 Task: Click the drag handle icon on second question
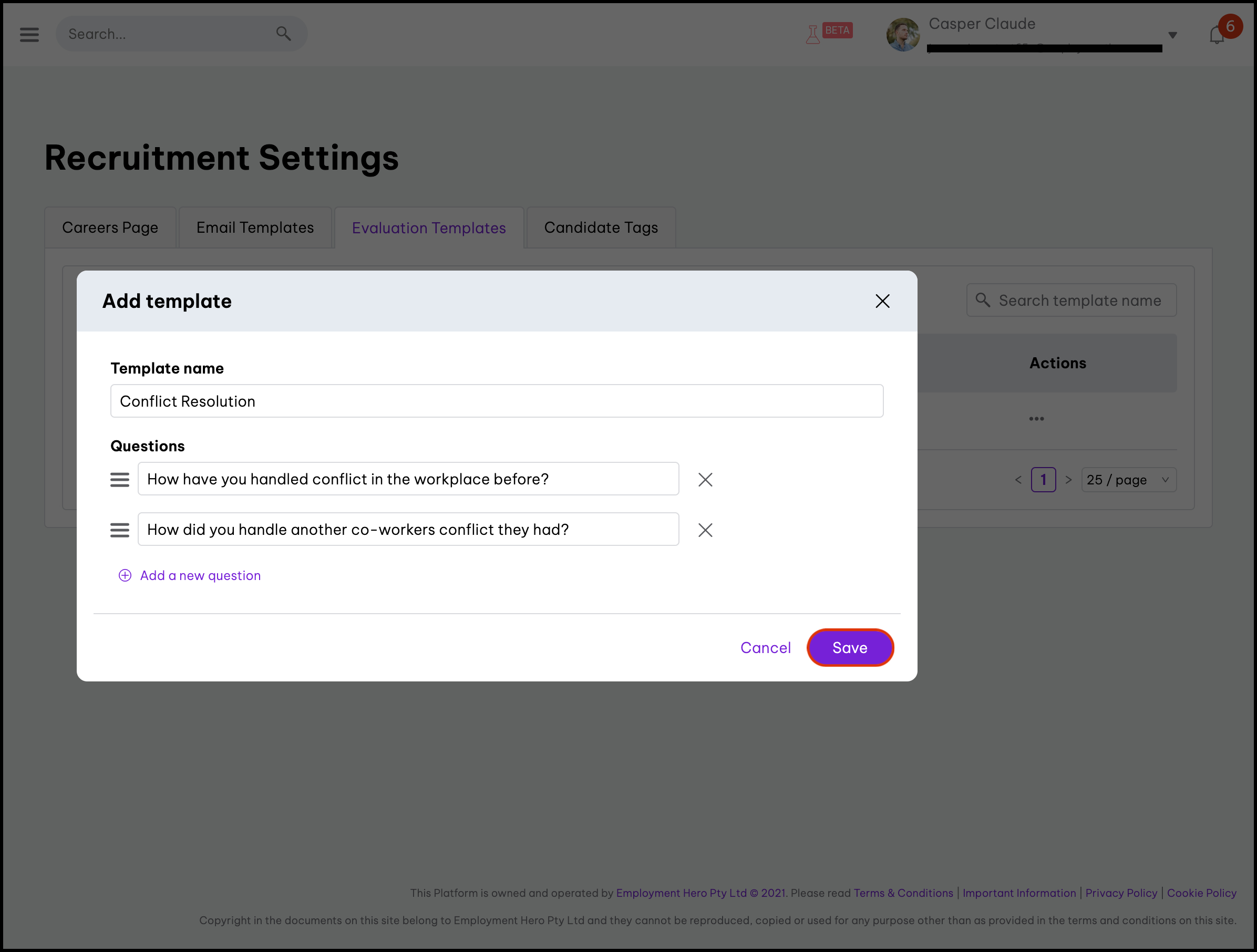tap(119, 530)
